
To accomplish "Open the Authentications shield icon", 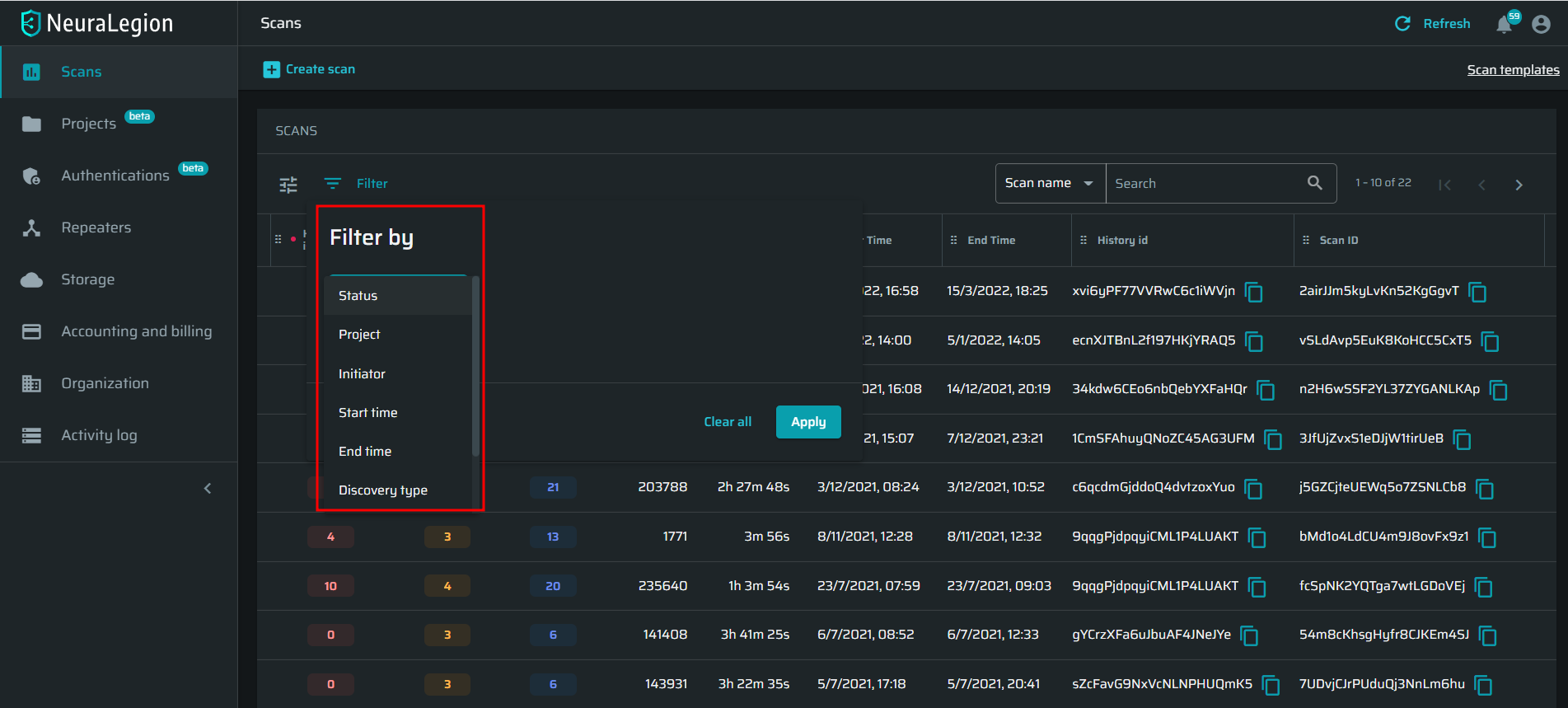I will click(x=31, y=176).
